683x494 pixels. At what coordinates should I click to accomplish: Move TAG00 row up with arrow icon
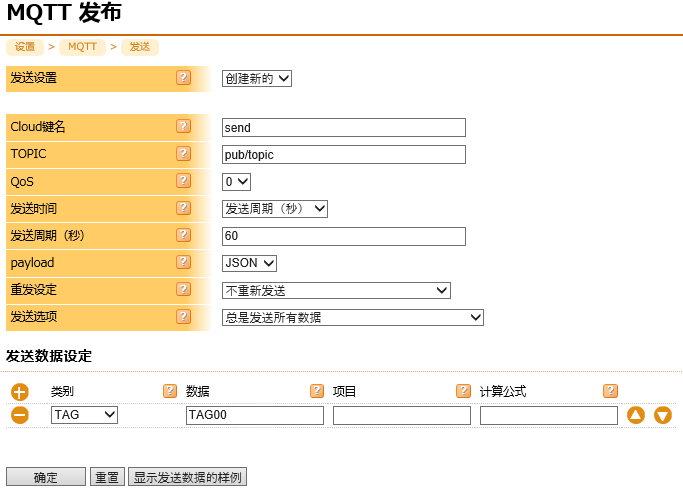[x=636, y=415]
